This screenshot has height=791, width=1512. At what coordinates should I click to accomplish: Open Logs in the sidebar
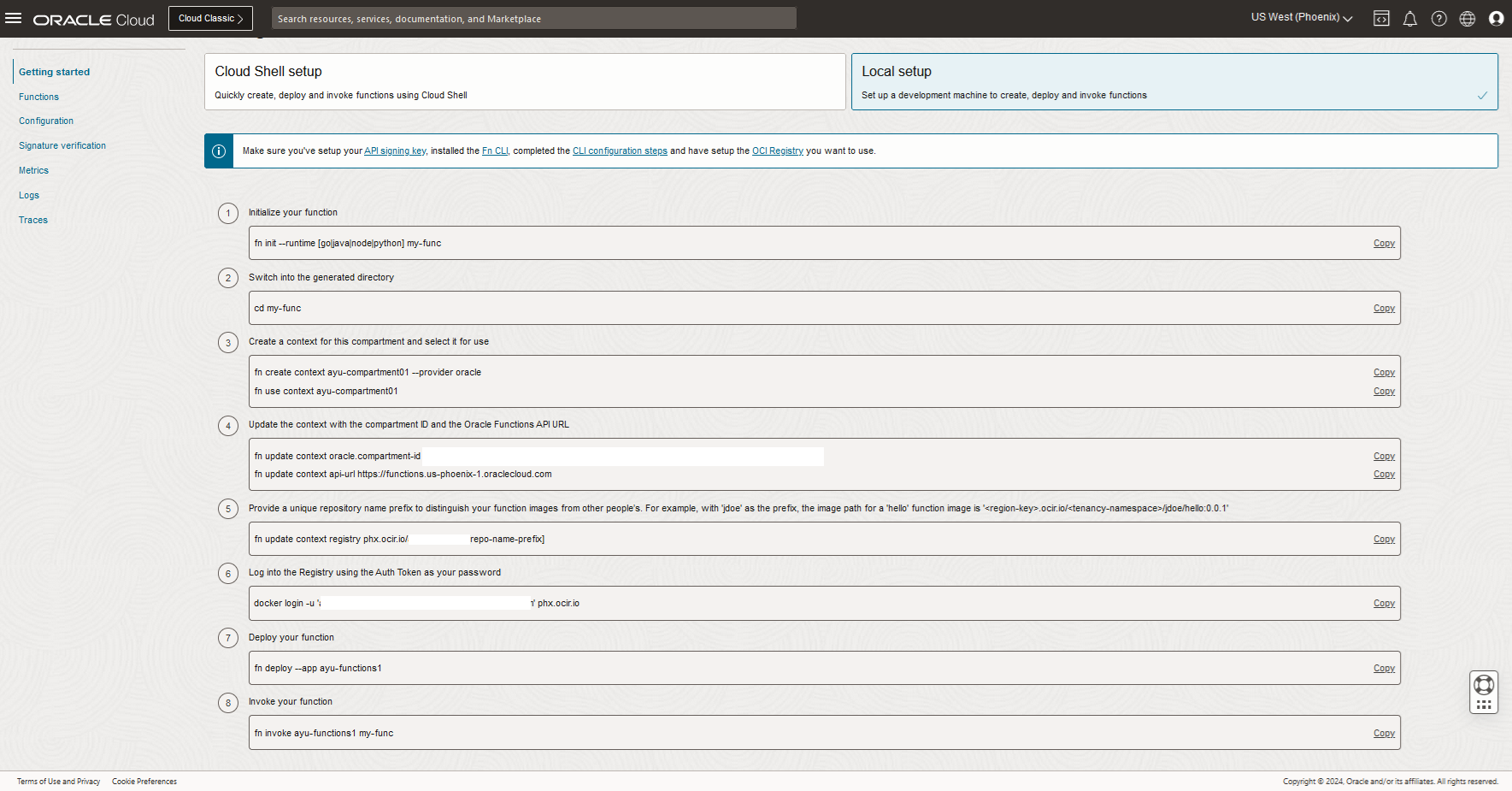point(29,196)
